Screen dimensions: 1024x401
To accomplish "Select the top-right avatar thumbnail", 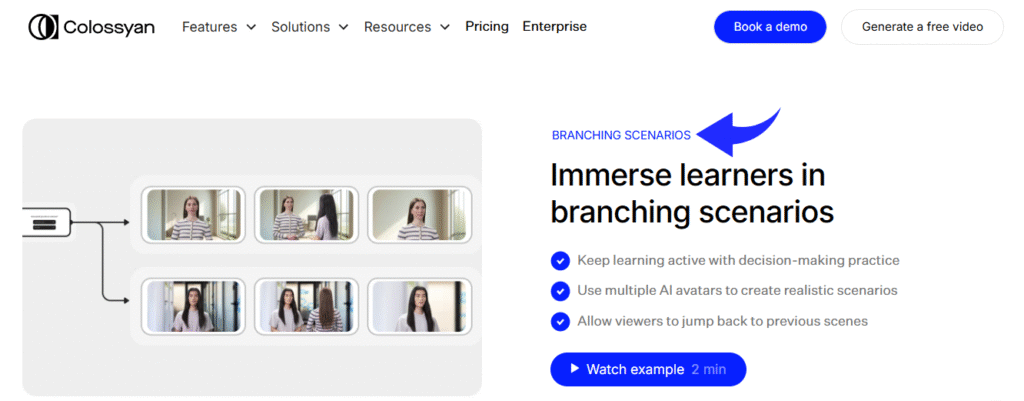I will pyautogui.click(x=420, y=214).
